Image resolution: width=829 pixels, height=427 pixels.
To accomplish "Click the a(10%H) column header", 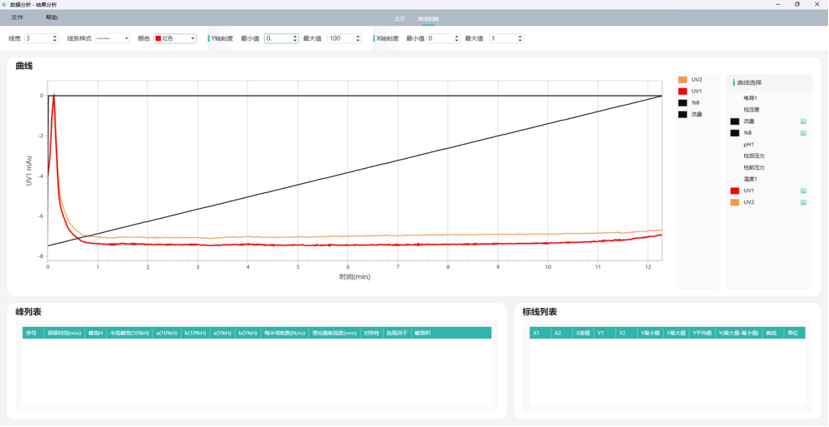I will point(166,333).
